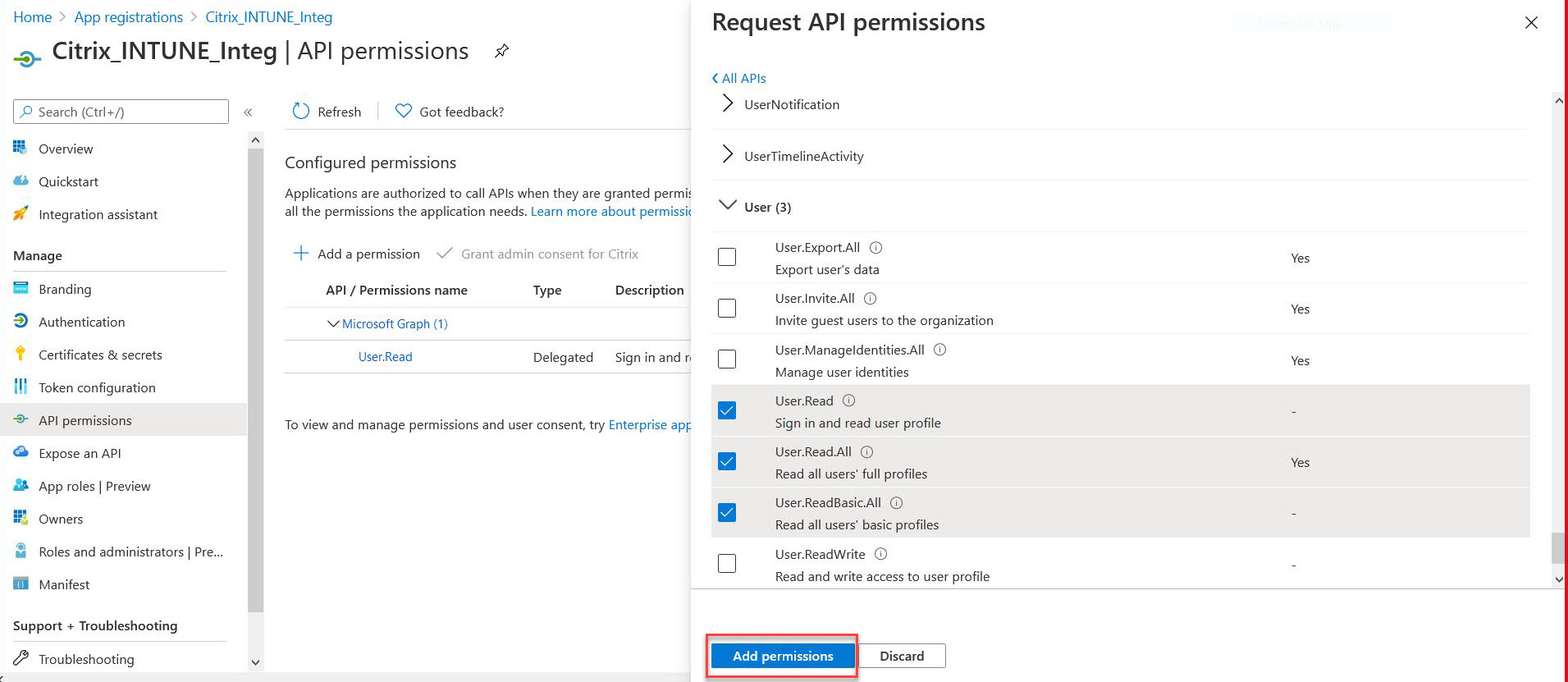The height and width of the screenshot is (682, 1568).
Task: Click the Certificates & secrets key icon
Action: [21, 354]
